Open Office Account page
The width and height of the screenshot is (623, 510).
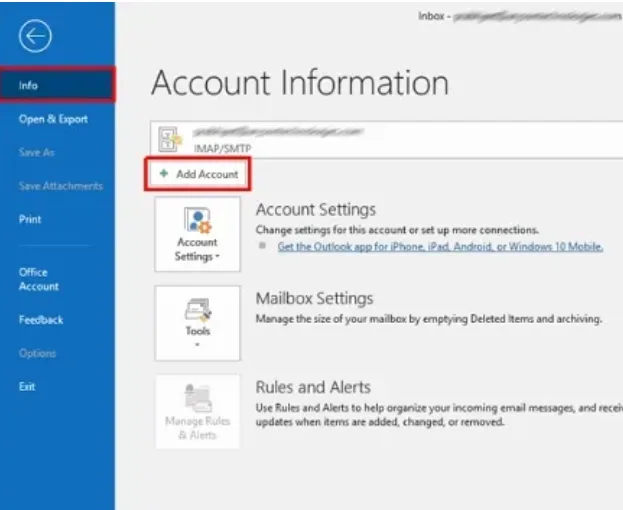(x=39, y=279)
